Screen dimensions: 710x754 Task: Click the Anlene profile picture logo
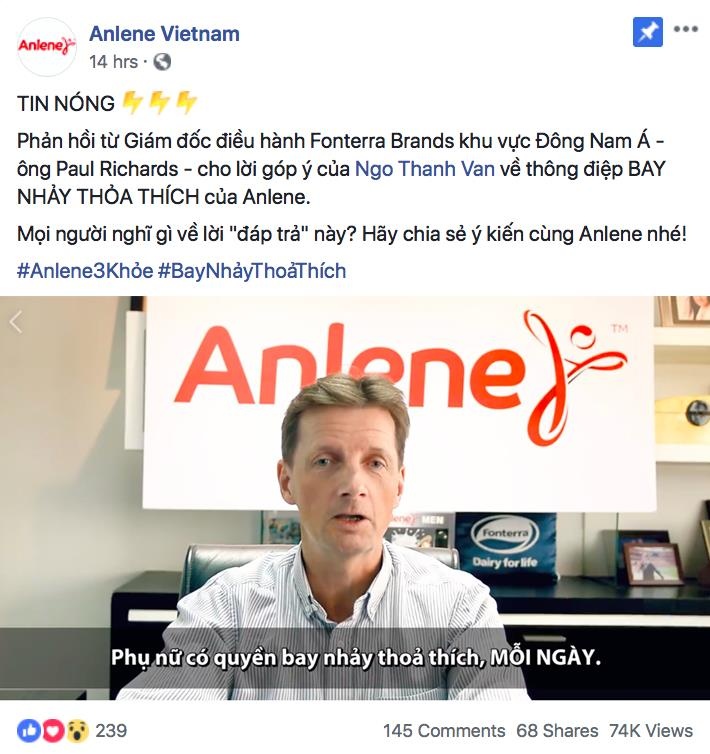coord(47,47)
